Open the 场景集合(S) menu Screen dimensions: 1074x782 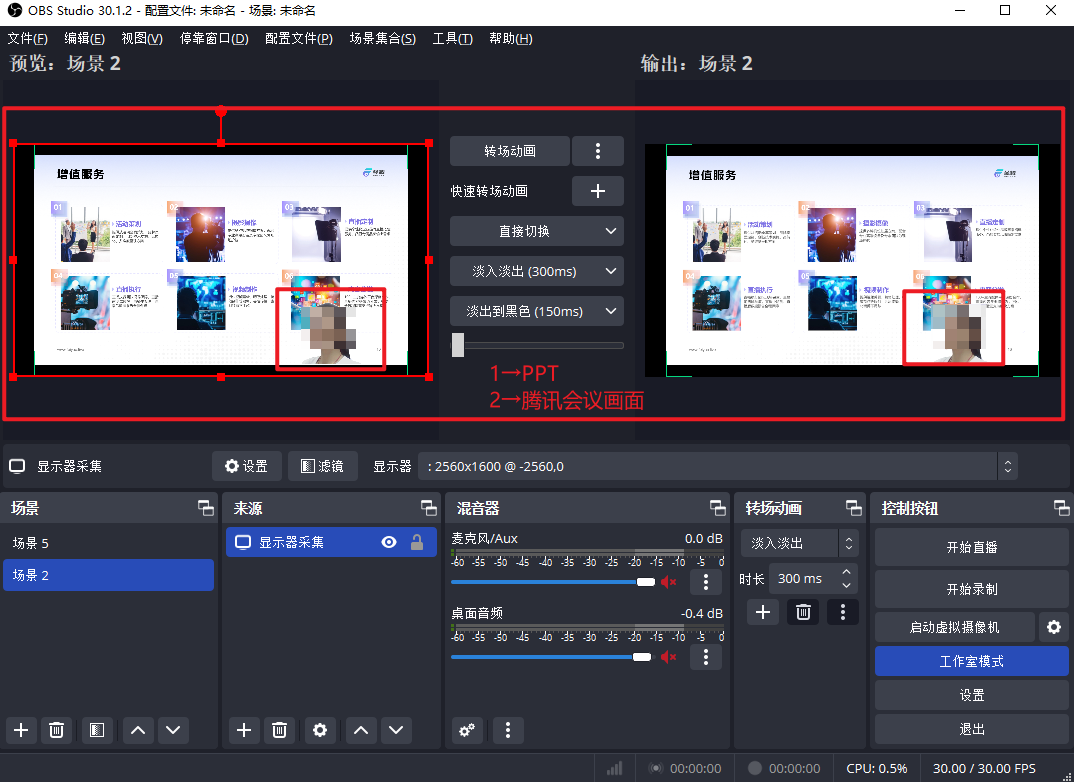382,39
